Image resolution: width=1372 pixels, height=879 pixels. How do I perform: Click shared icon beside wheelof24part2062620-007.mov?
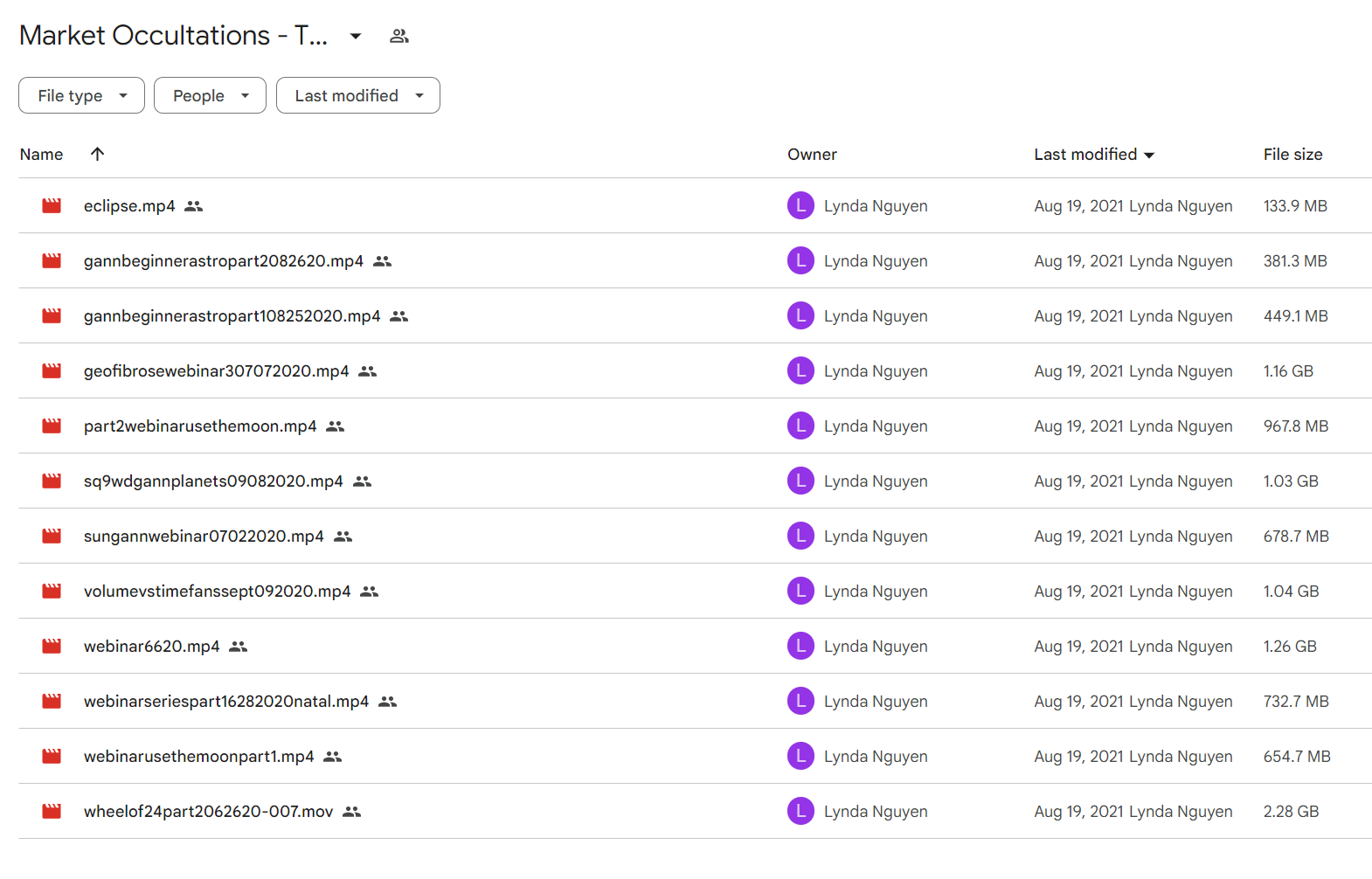[352, 812]
